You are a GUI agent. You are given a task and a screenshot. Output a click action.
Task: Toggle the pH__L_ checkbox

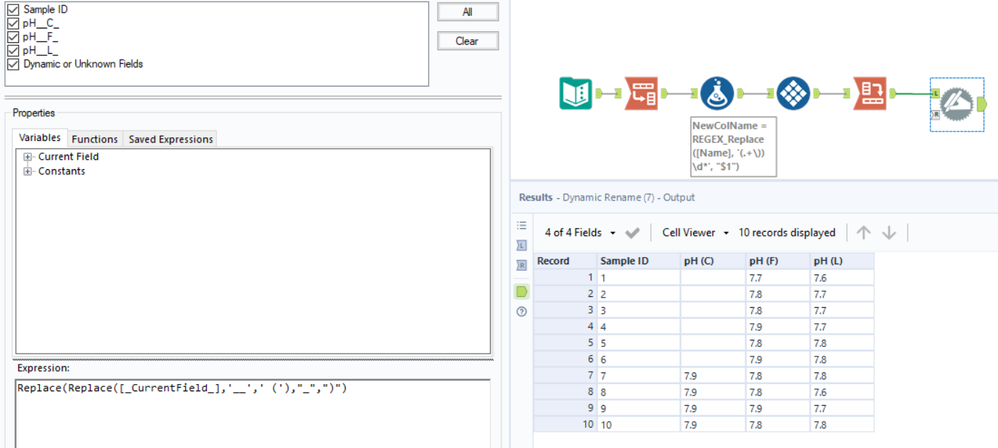pyautogui.click(x=13, y=50)
